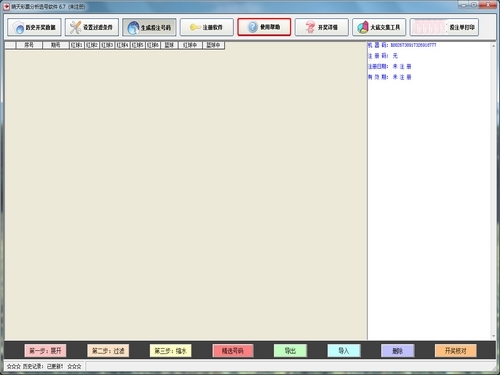The width and height of the screenshot is (500, 375).
Task: Select 生成投注号码 globe toolbar button
Action: tap(149, 27)
